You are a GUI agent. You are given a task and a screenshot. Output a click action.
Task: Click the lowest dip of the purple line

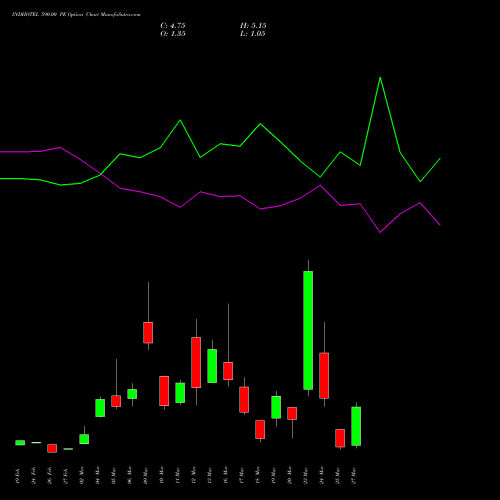tap(380, 232)
